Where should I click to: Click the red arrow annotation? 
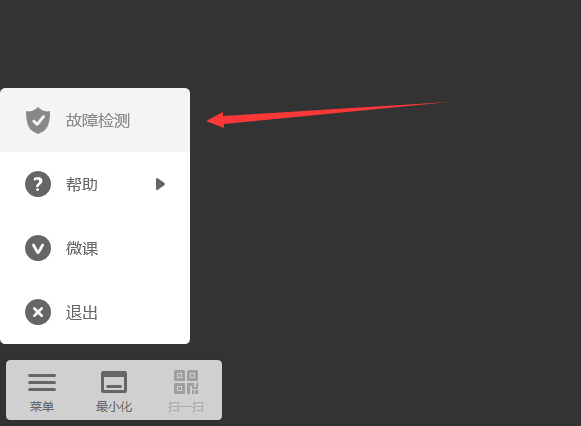pos(326,114)
